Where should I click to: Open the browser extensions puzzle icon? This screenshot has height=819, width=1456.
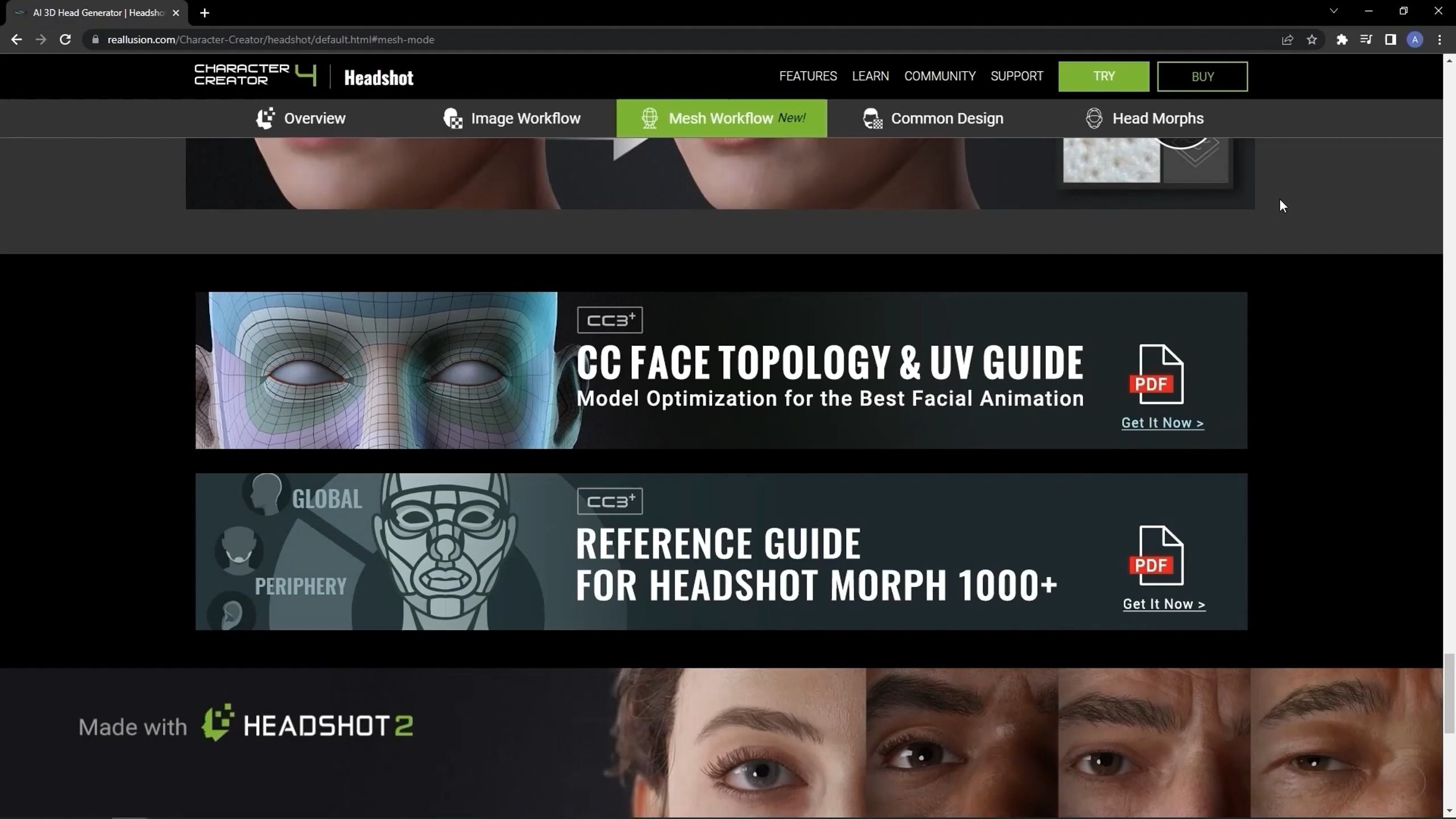coord(1342,40)
